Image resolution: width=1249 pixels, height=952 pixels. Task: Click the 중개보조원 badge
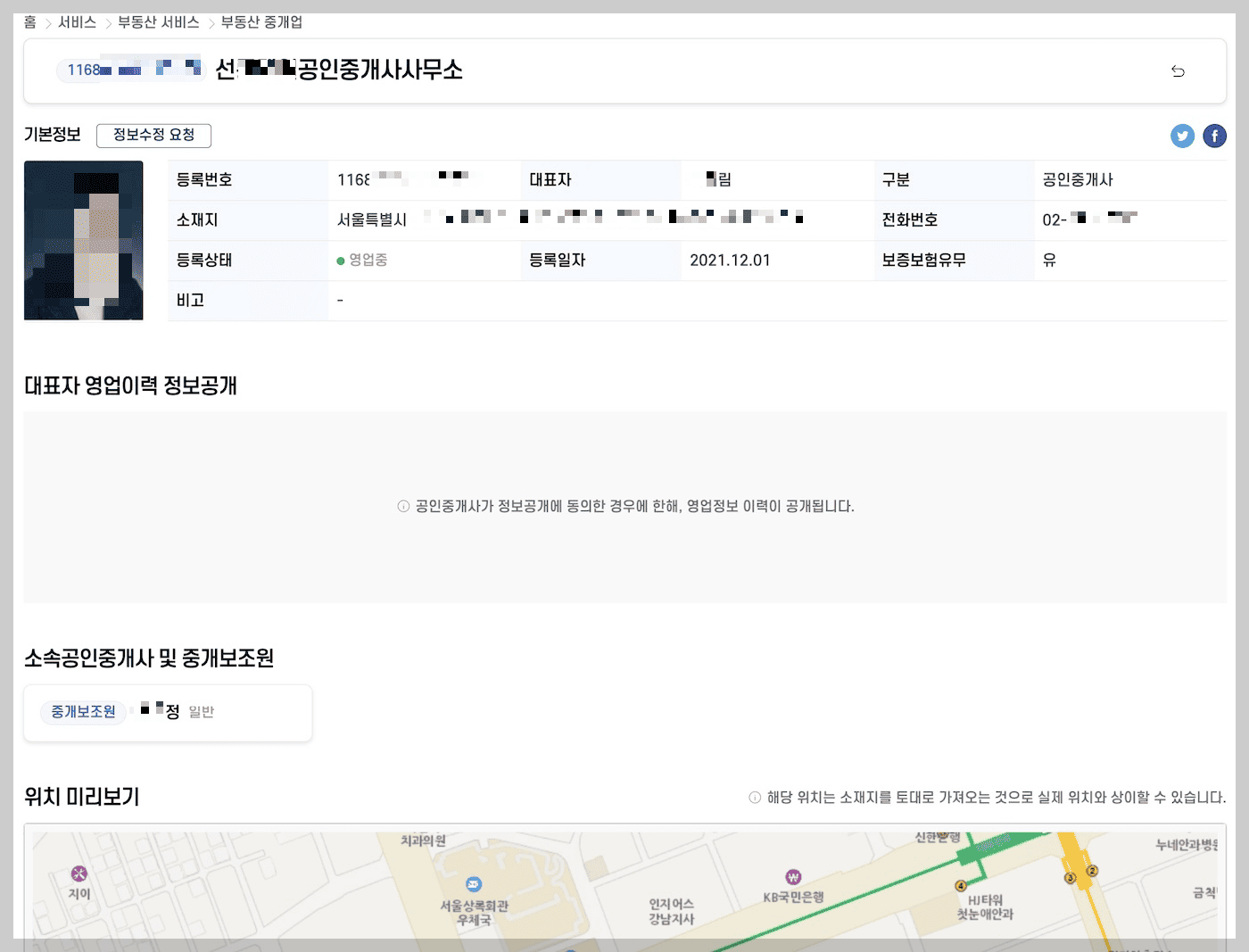[82, 713]
